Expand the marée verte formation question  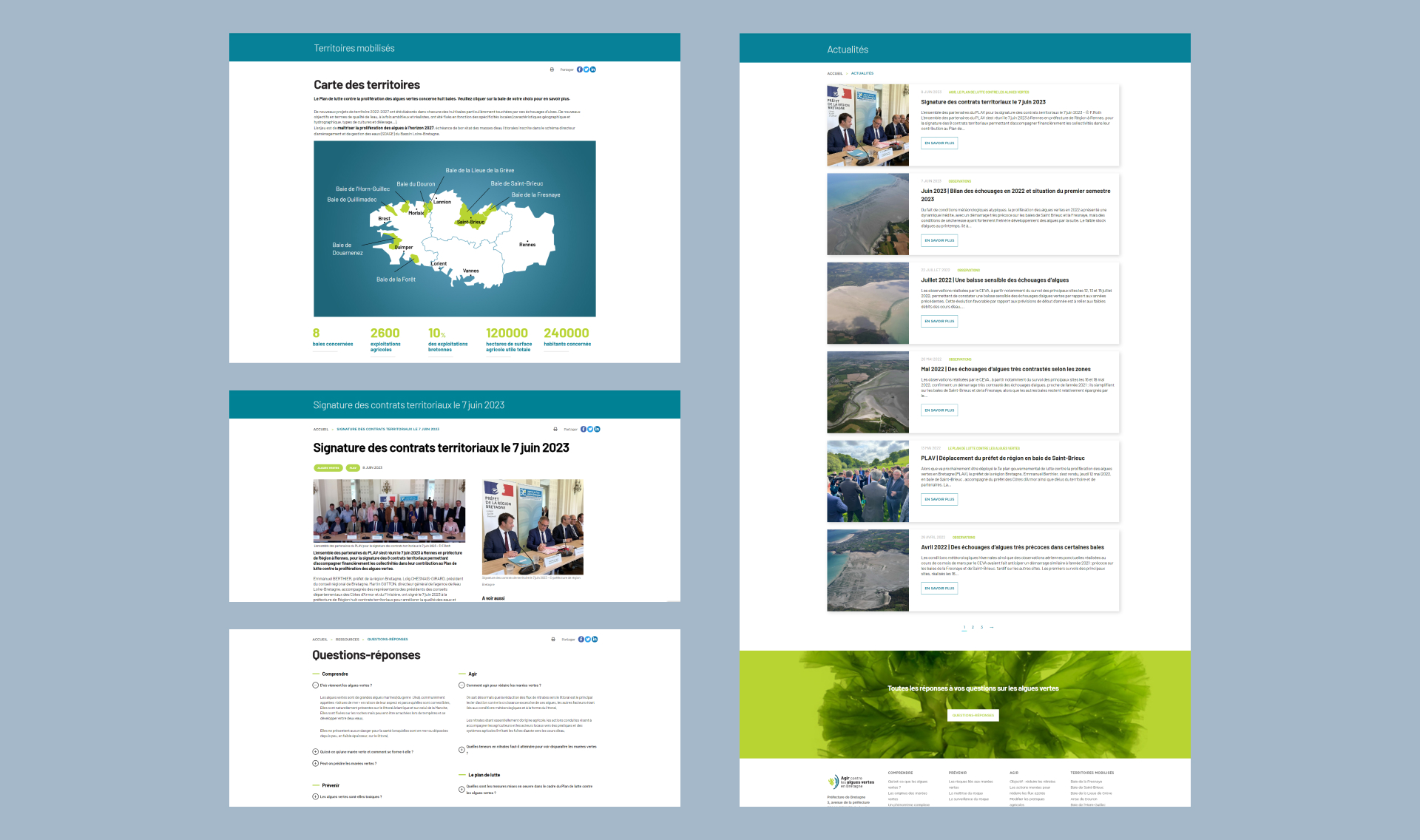tap(316, 752)
